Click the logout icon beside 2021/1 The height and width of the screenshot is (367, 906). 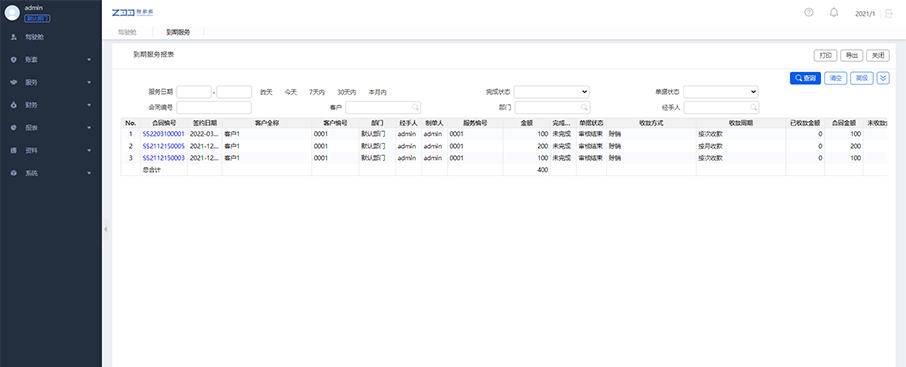point(889,13)
